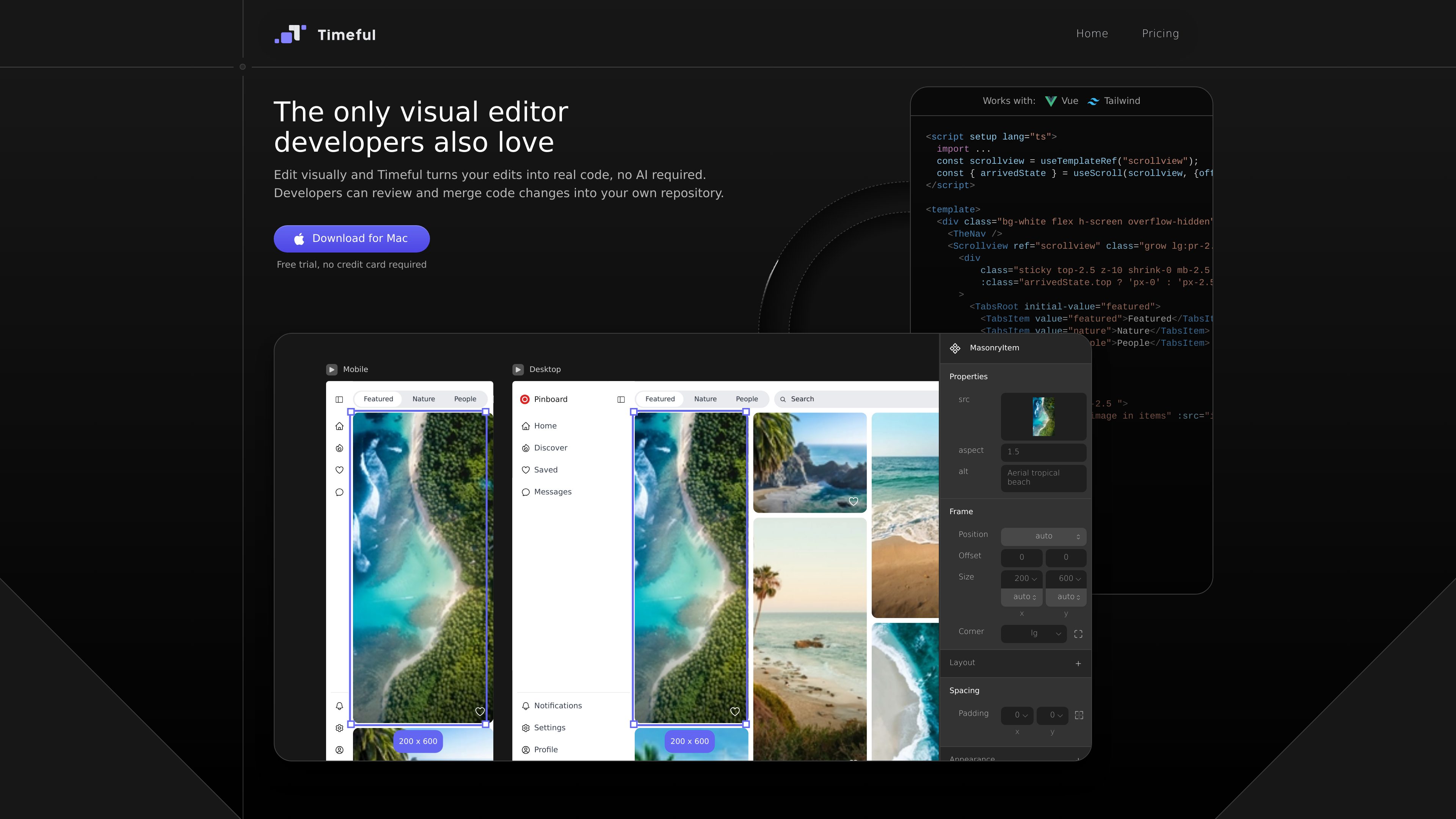Click the src image thumbnail
Image resolution: width=1456 pixels, height=819 pixels.
pos(1043,417)
